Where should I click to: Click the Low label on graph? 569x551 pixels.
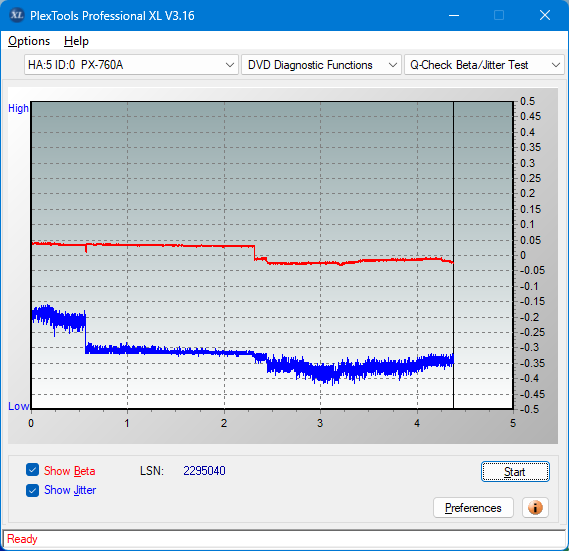coord(18,406)
